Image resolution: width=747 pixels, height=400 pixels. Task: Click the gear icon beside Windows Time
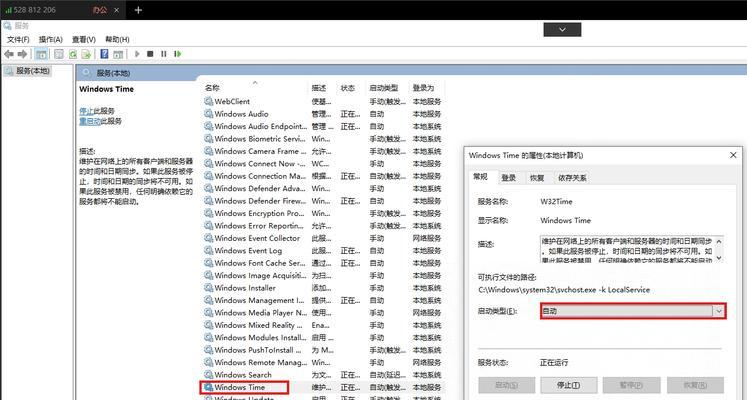pos(208,387)
